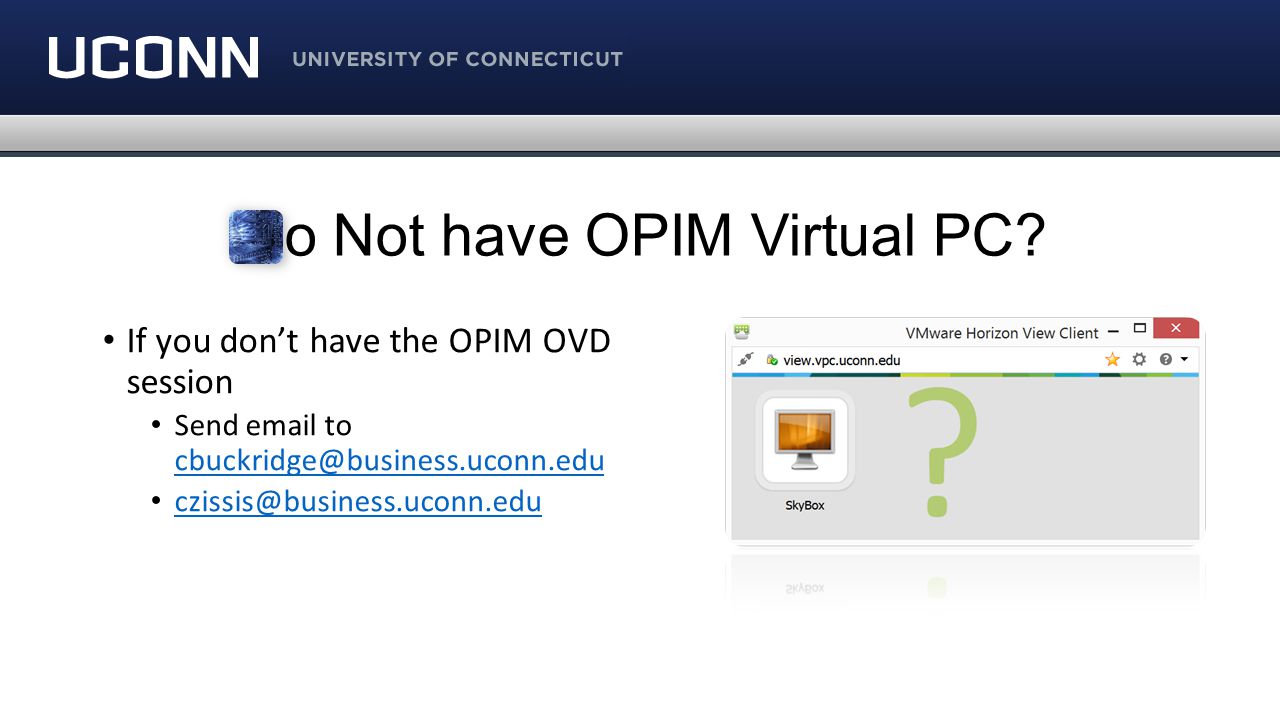
Task: Click the green question mark graphic
Action: [x=941, y=454]
